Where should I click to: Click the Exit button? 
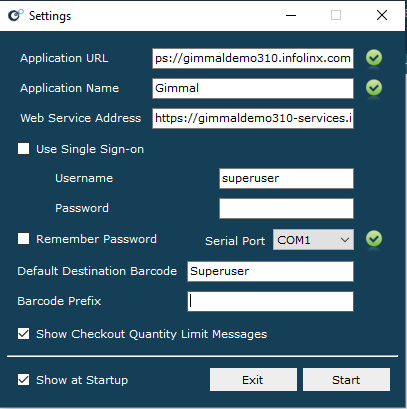[x=253, y=380]
